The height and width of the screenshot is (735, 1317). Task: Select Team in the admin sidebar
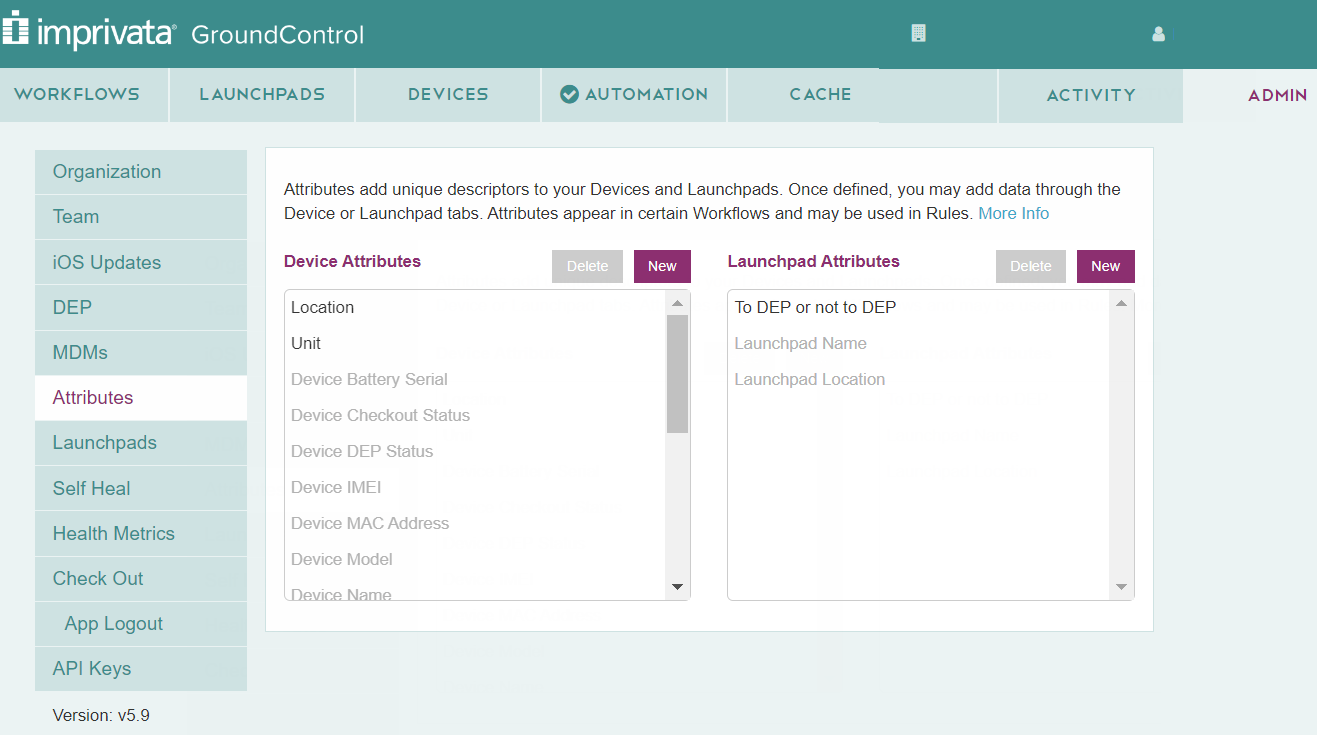141,217
